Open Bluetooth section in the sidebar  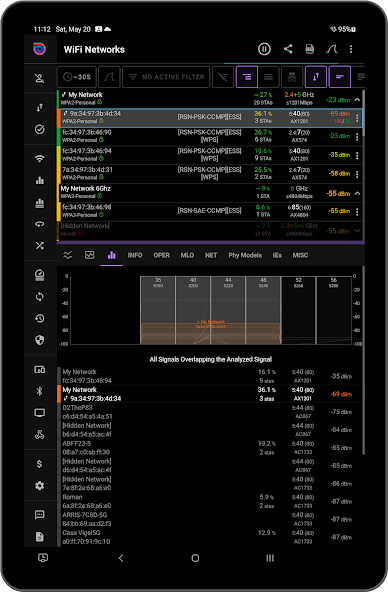click(40, 391)
